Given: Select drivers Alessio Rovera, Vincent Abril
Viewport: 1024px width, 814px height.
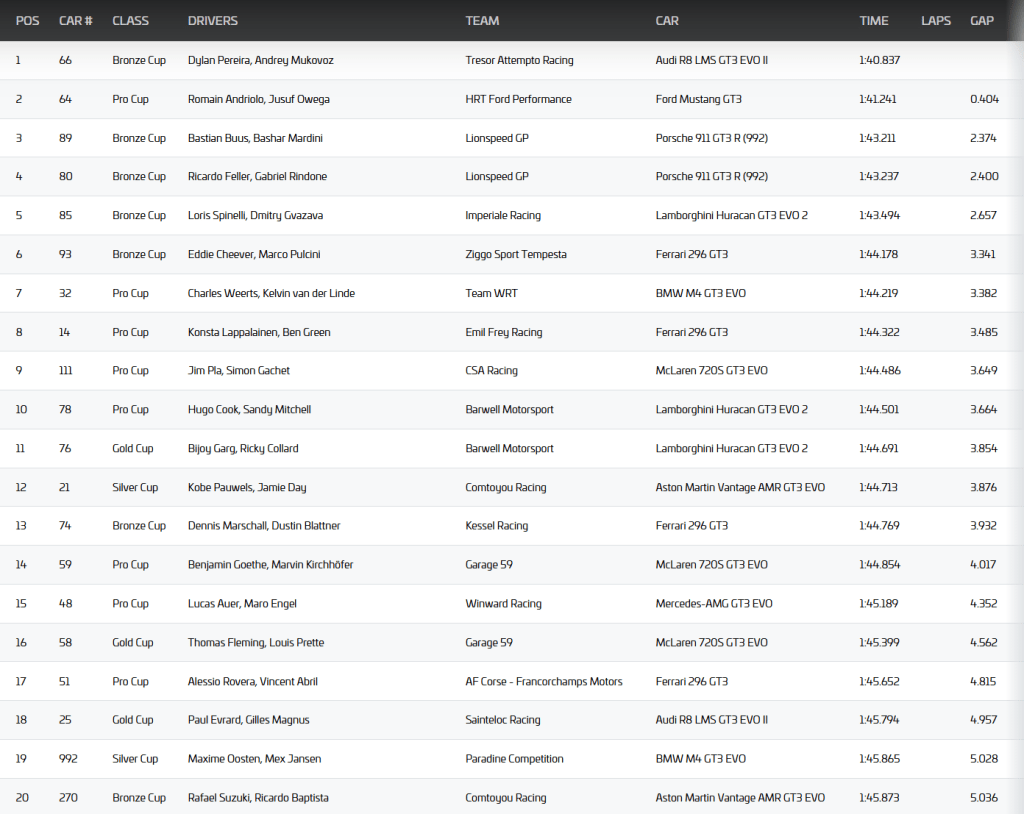Looking at the screenshot, I should click(x=253, y=681).
